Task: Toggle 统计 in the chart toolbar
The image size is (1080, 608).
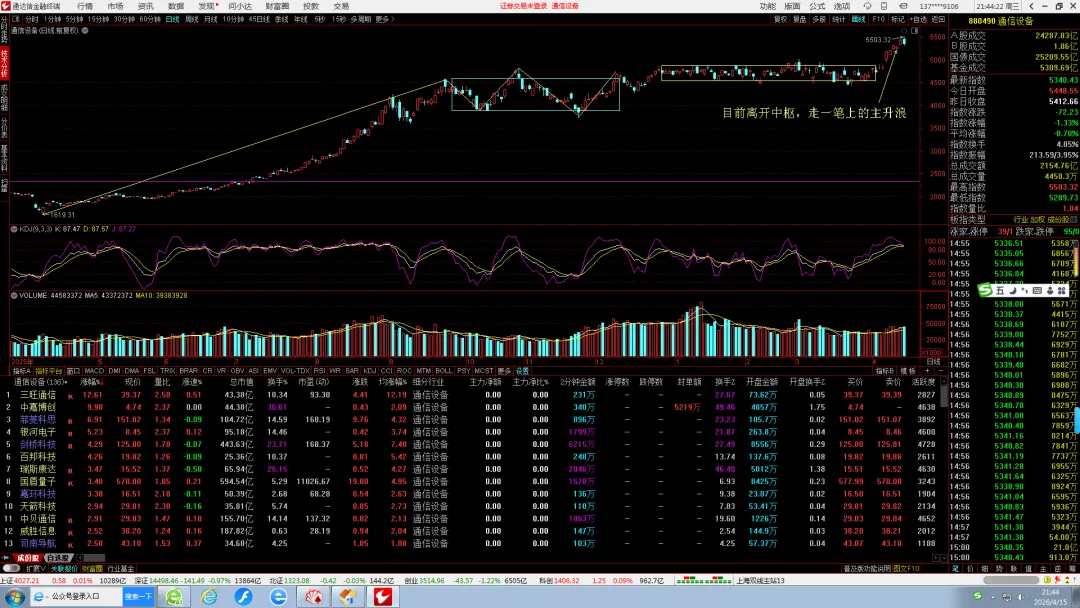Action: pos(838,19)
